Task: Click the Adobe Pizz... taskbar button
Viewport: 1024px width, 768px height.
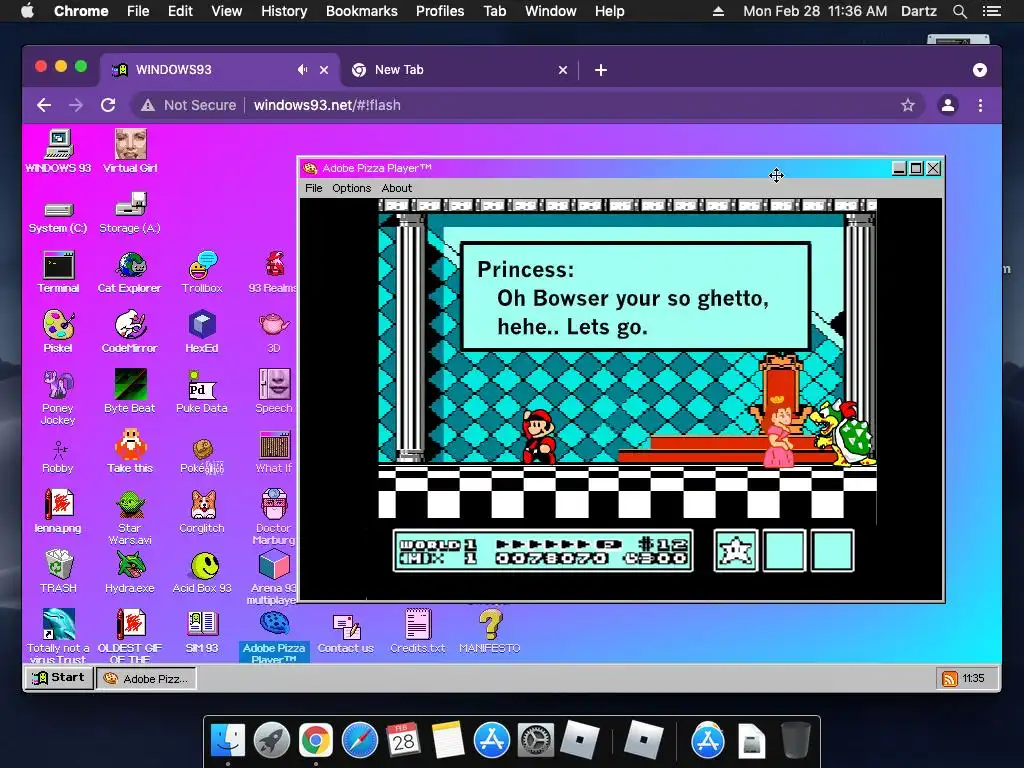Action: click(x=146, y=679)
